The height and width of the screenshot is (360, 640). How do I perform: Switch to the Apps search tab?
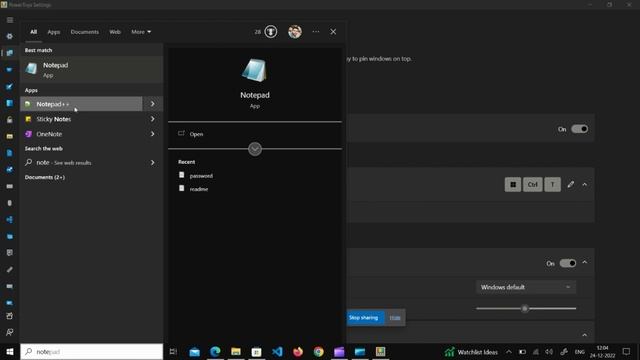point(53,31)
